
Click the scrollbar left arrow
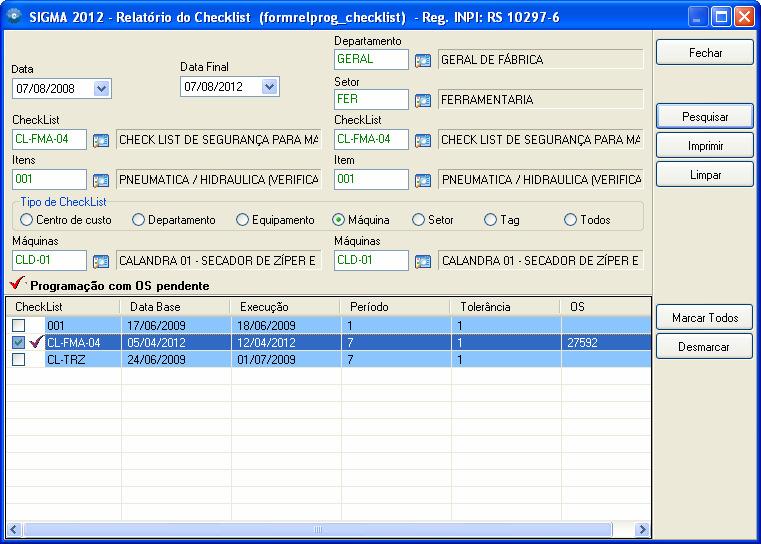[14, 529]
